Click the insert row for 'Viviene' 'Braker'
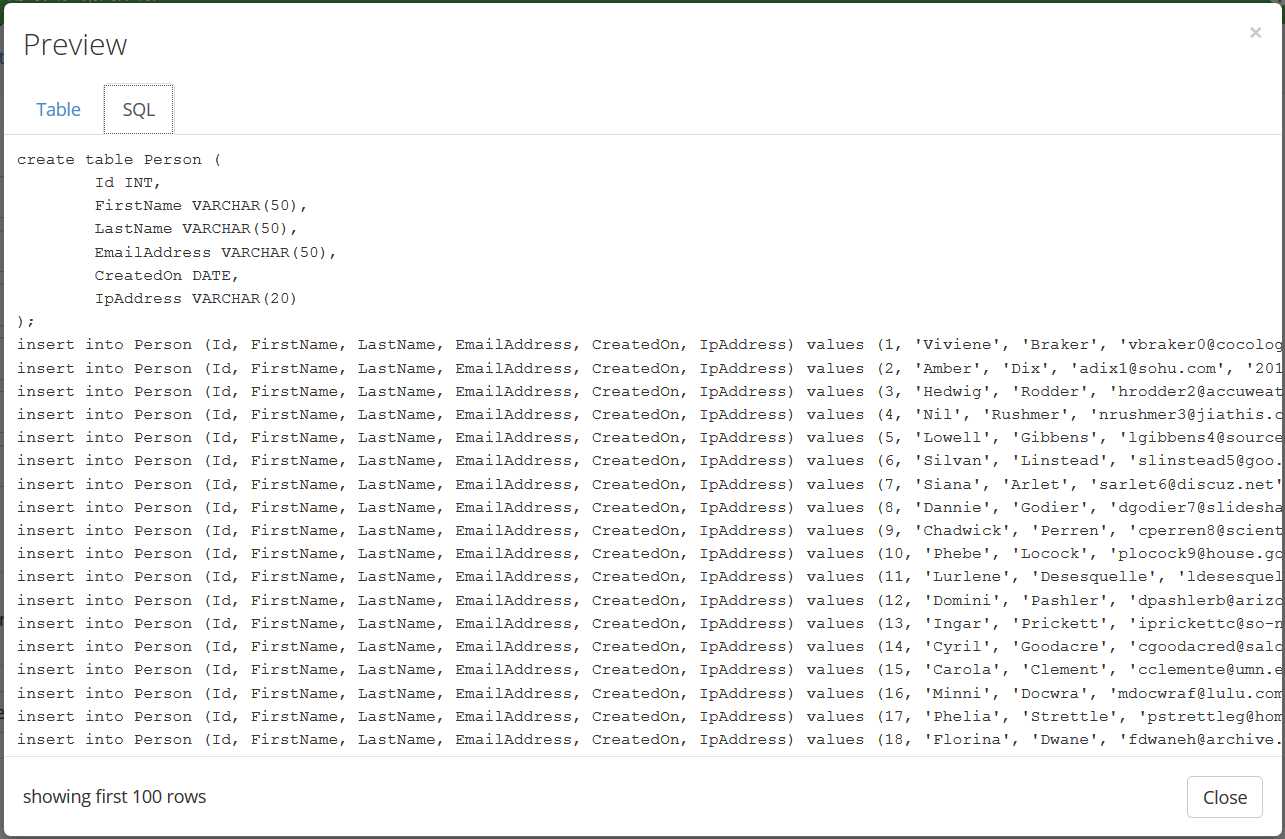 click(650, 345)
